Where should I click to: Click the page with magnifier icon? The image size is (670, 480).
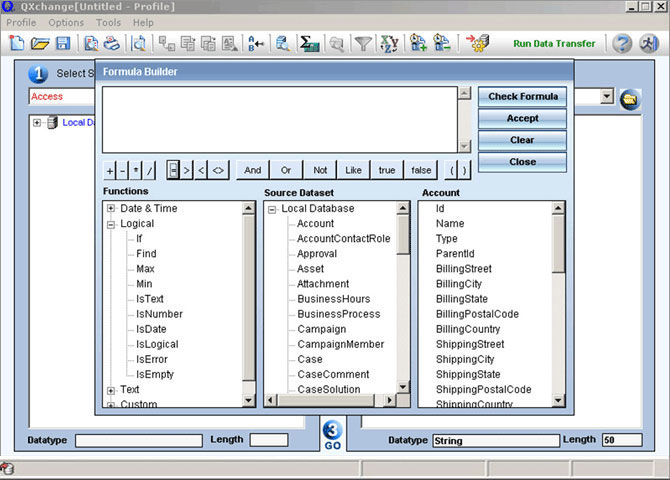138,43
